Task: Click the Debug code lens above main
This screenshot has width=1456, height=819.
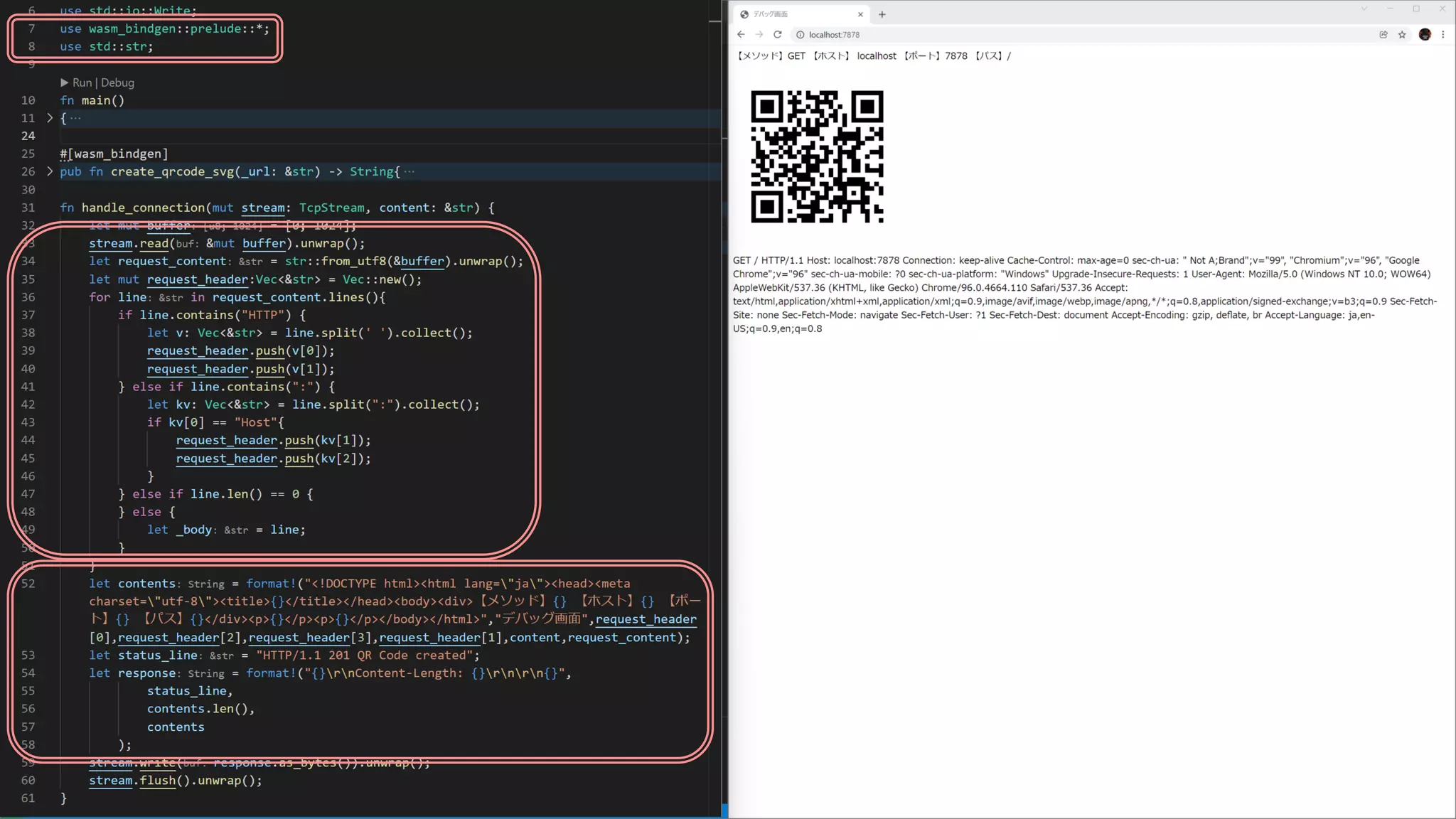Action: 117,82
